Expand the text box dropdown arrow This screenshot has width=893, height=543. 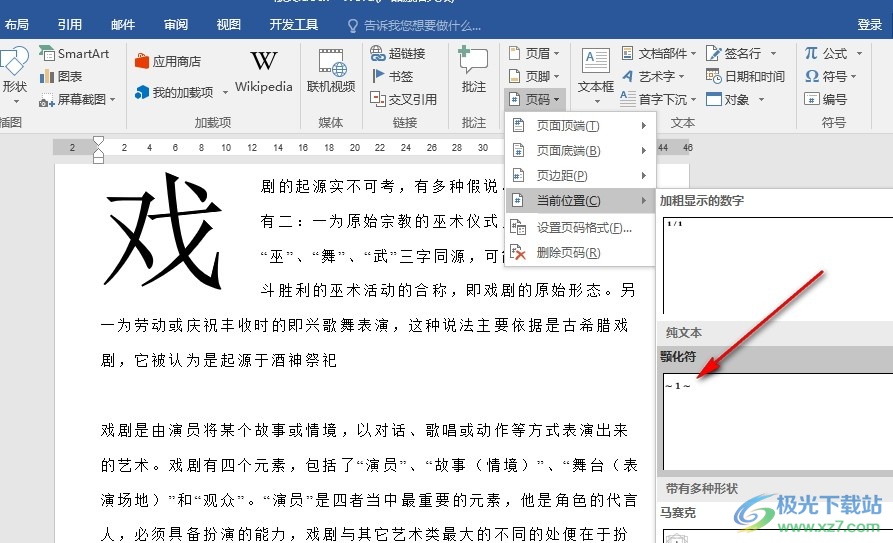pos(597,102)
